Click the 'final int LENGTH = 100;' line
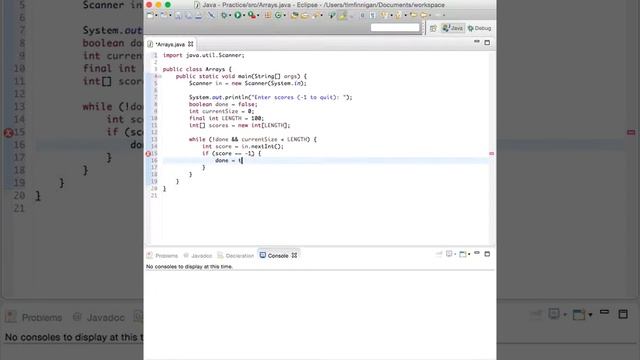The image size is (640, 360). point(226,118)
